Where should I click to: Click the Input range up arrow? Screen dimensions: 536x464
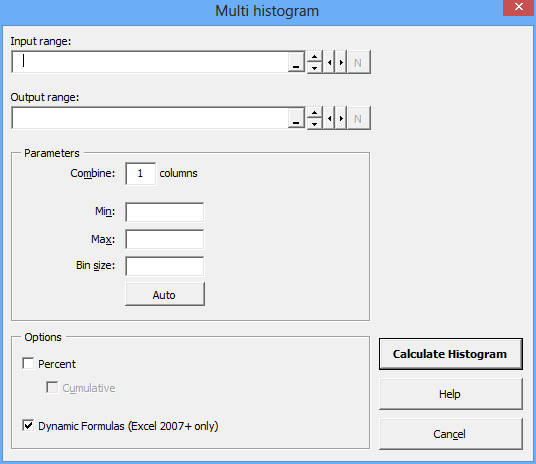314,56
